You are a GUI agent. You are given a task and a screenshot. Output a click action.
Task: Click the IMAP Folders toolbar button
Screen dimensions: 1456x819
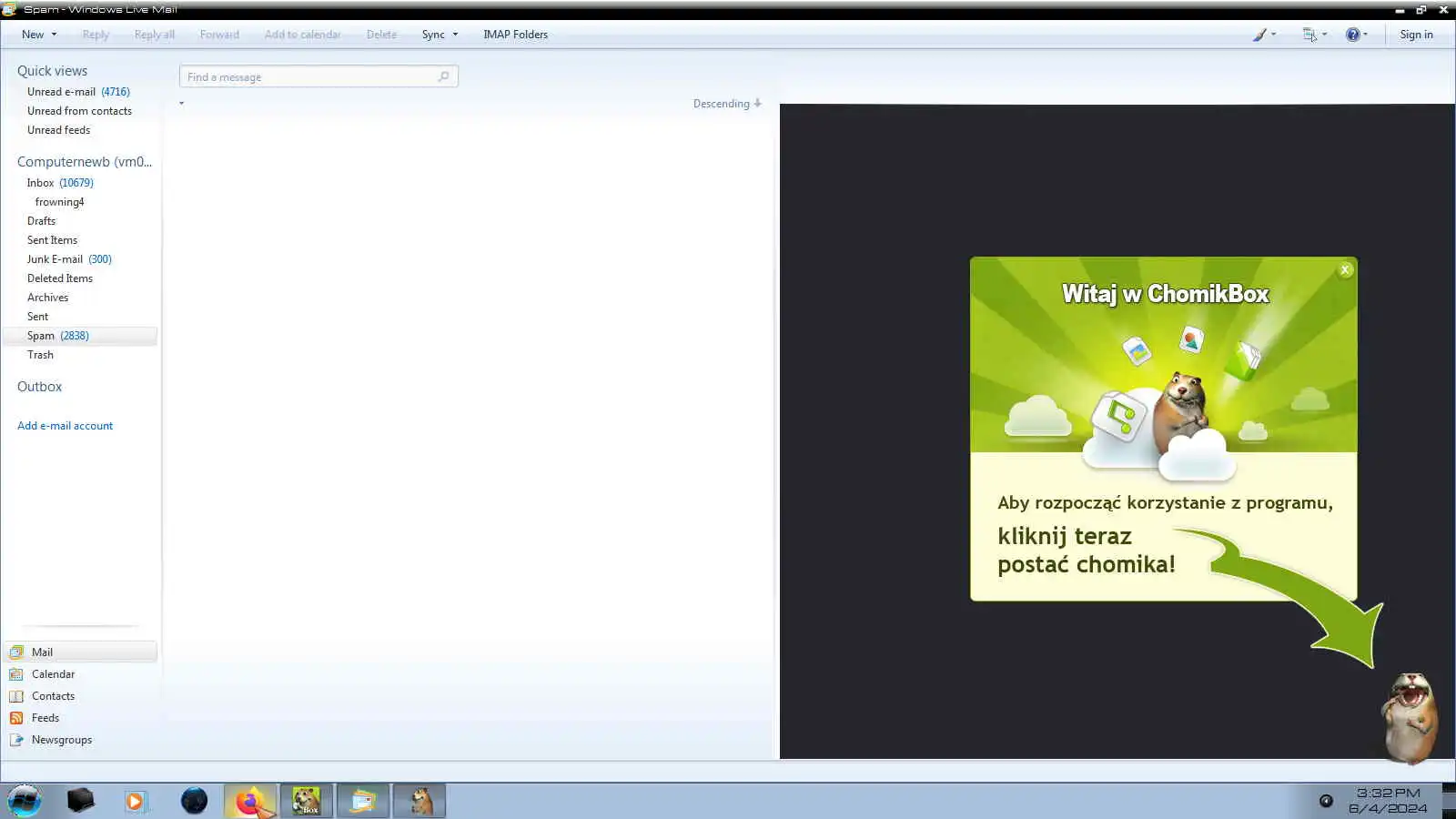click(x=515, y=35)
